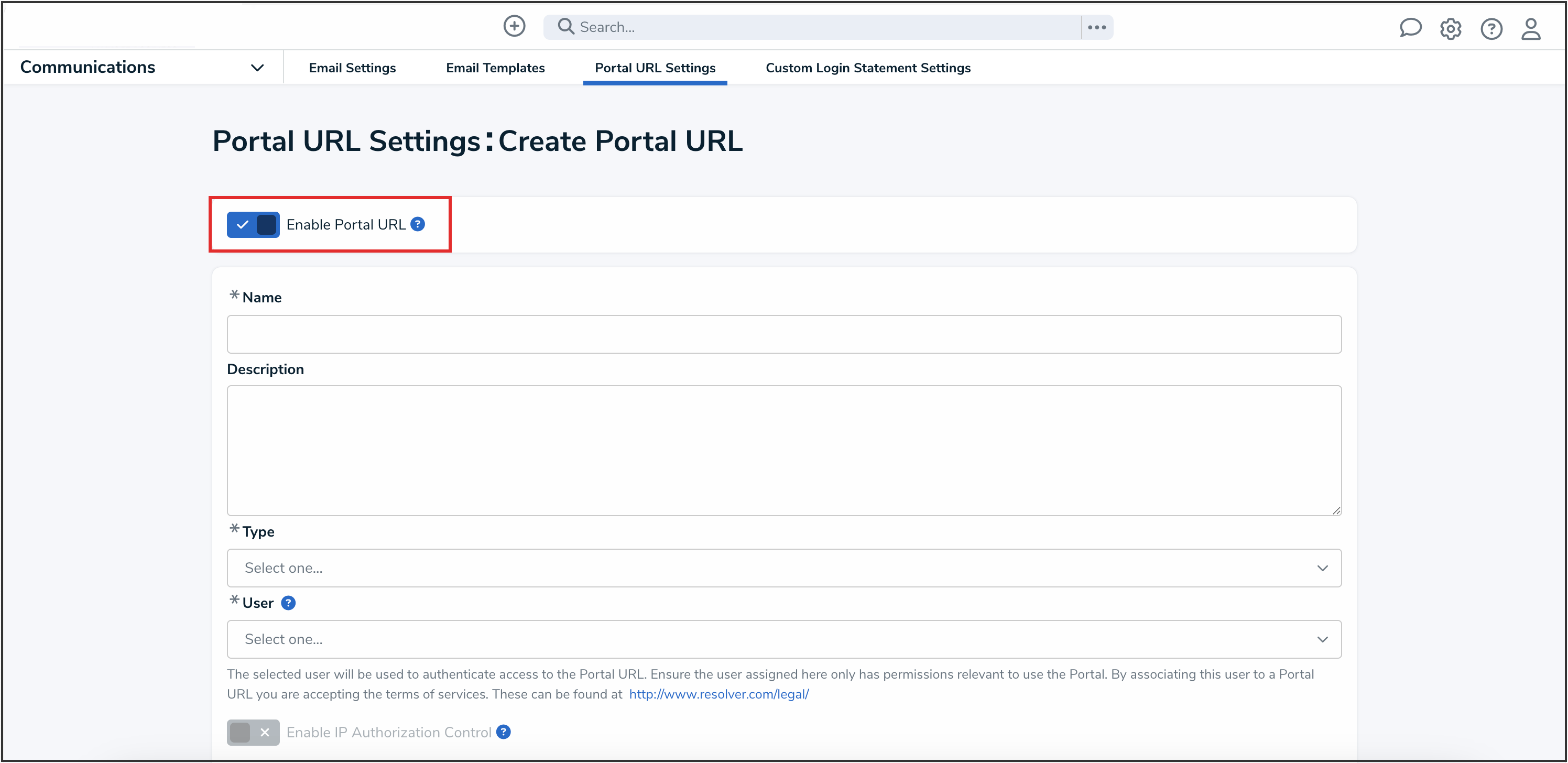Viewport: 1568px width, 763px height.
Task: Click the Name input field
Action: tap(783, 333)
